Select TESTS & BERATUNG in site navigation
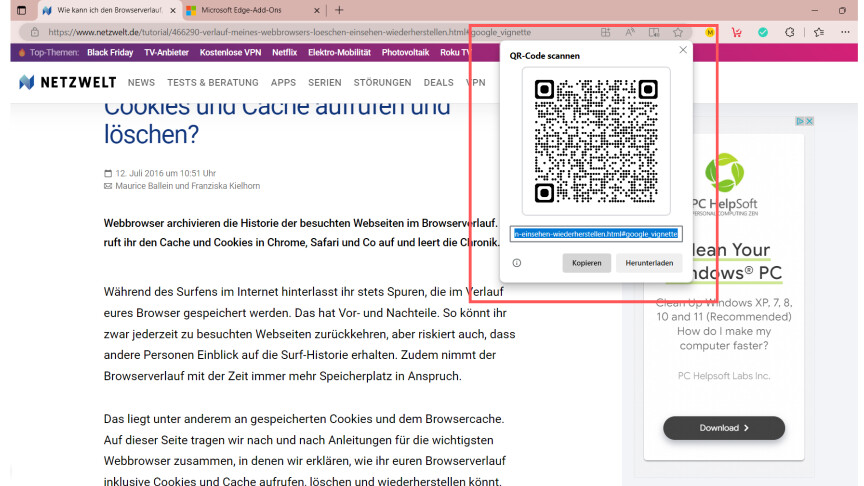Screen dimensions: 864x486 click(212, 83)
